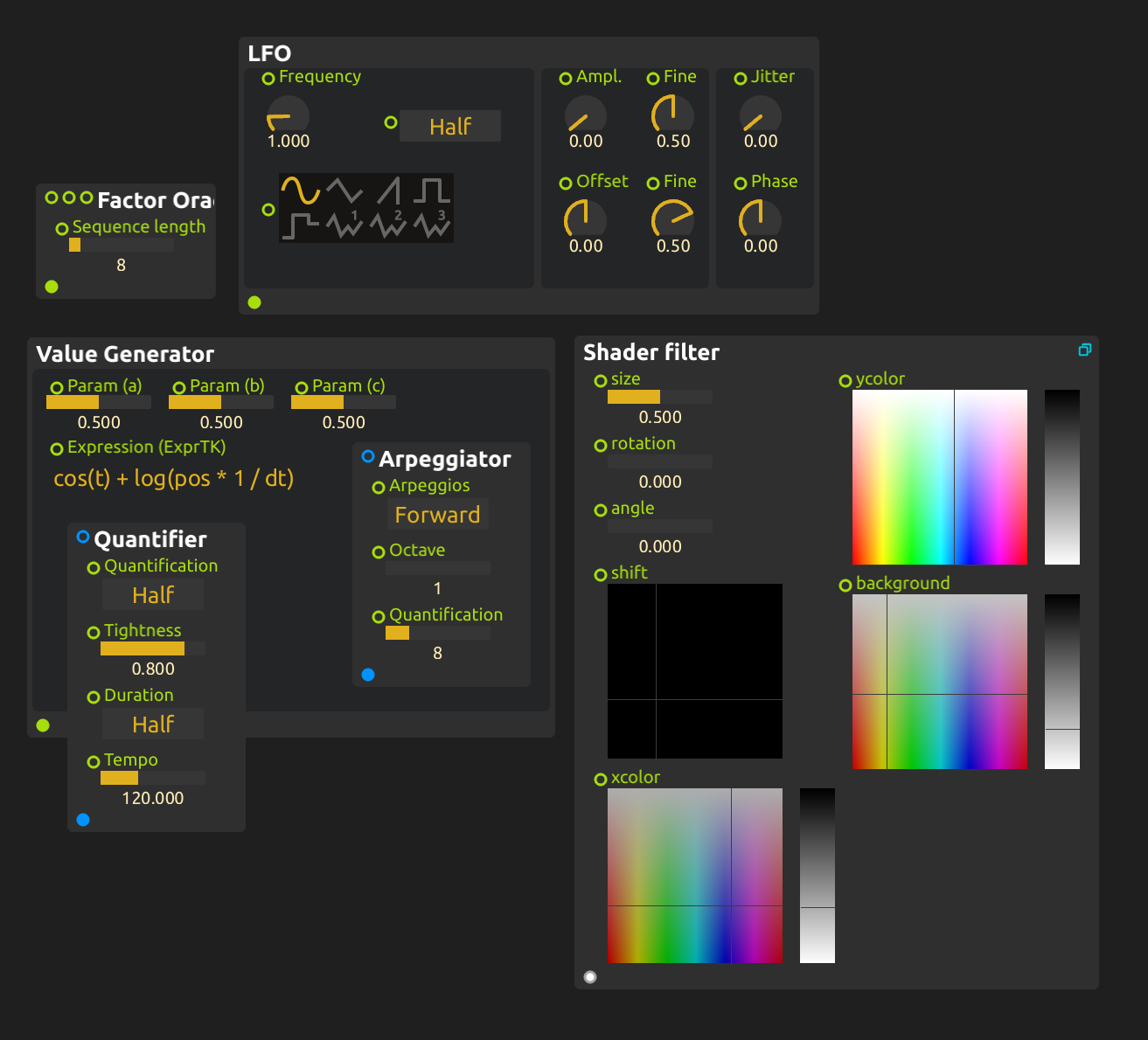The image size is (1148, 1040).
Task: Click the Shader filter window detach icon
Action: pyautogui.click(x=1084, y=350)
